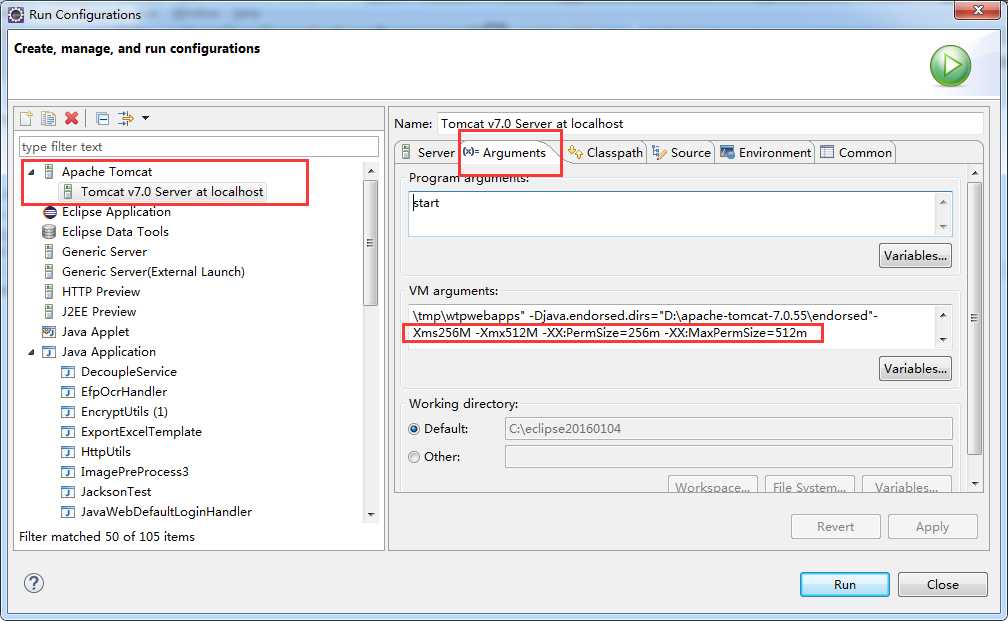The image size is (1008, 621).
Task: Select EncryptUtils (1) configuration
Action: pyautogui.click(x=124, y=411)
